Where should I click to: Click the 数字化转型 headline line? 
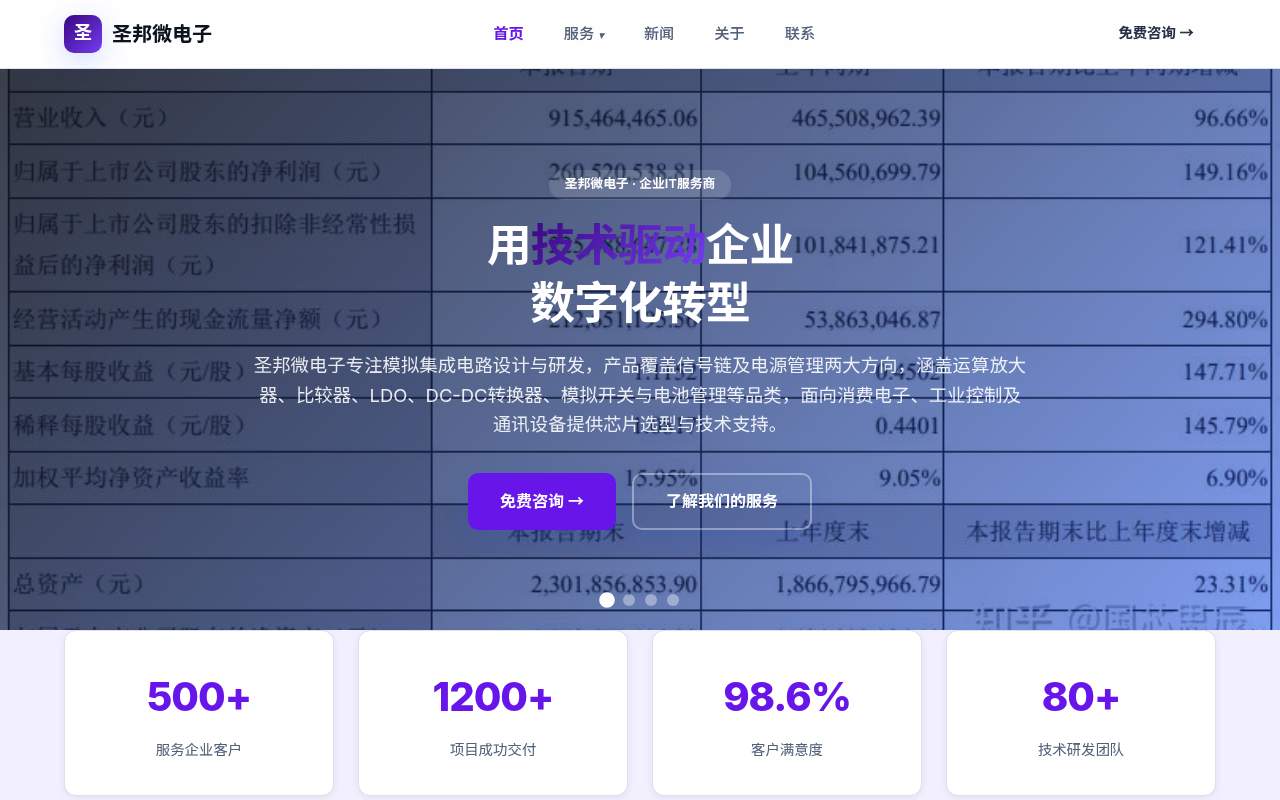coord(640,303)
